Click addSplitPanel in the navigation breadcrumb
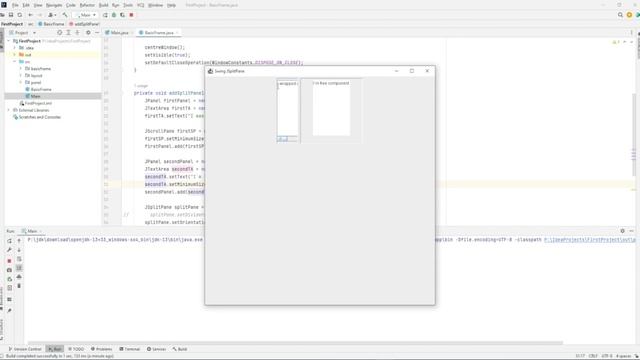The width and height of the screenshot is (640, 360). 84,24
